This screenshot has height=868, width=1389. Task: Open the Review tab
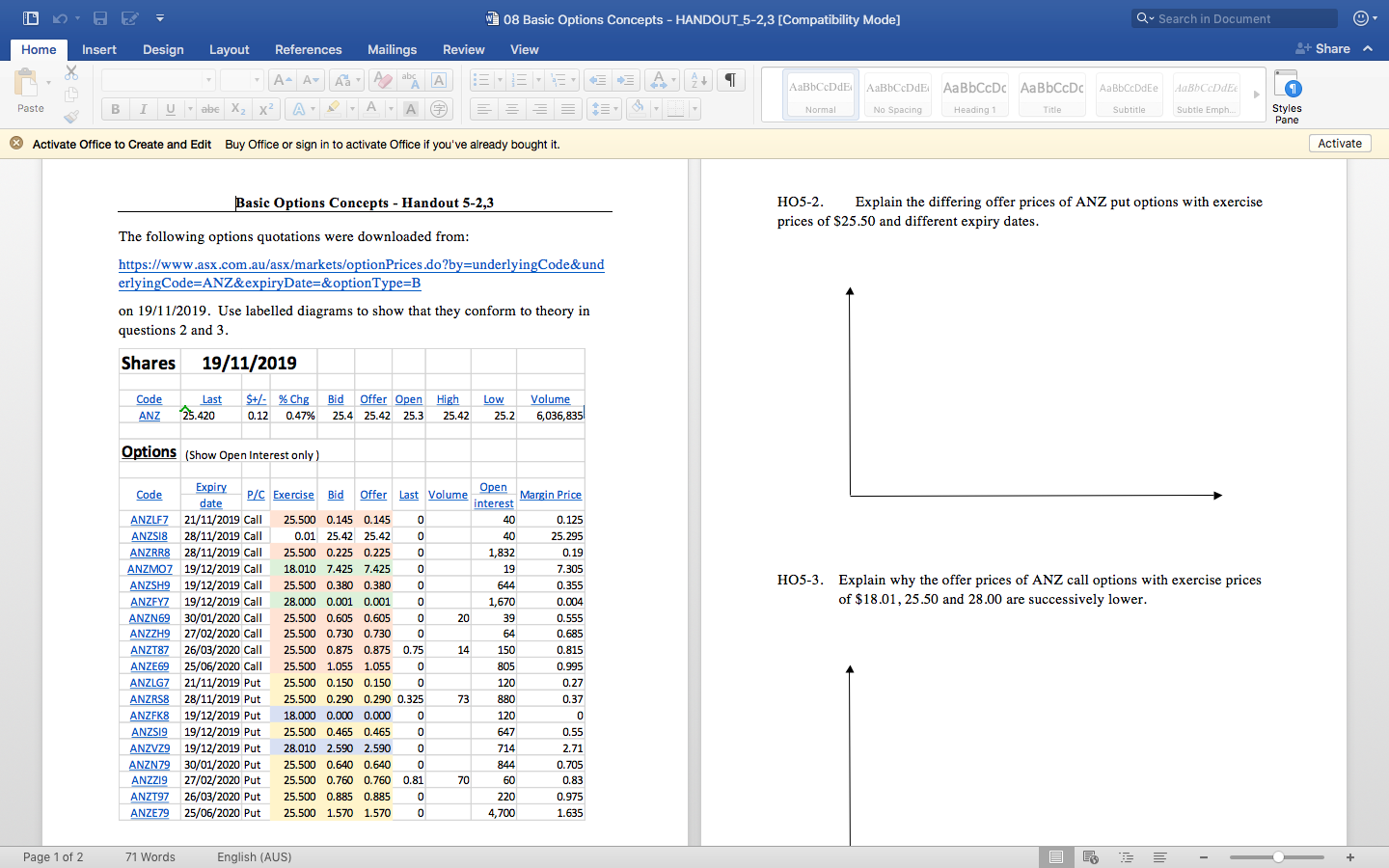pyautogui.click(x=464, y=49)
